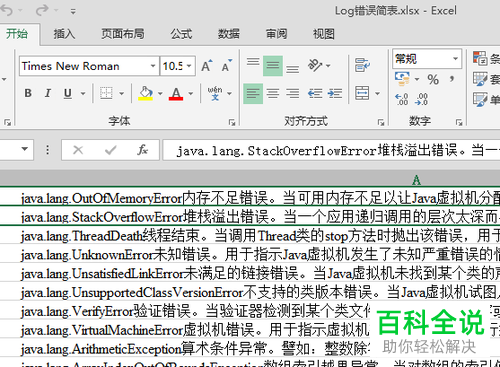Select the 审阅 ribbon tab

pyautogui.click(x=276, y=34)
